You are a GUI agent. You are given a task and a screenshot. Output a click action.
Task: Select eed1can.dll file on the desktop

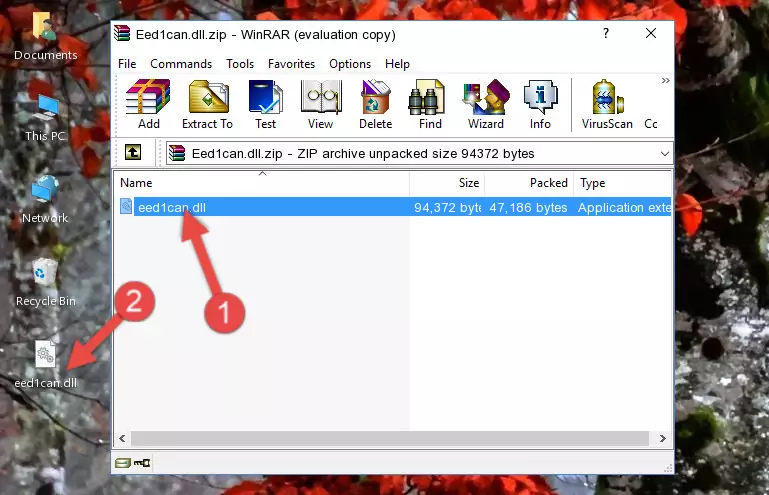tap(45, 365)
